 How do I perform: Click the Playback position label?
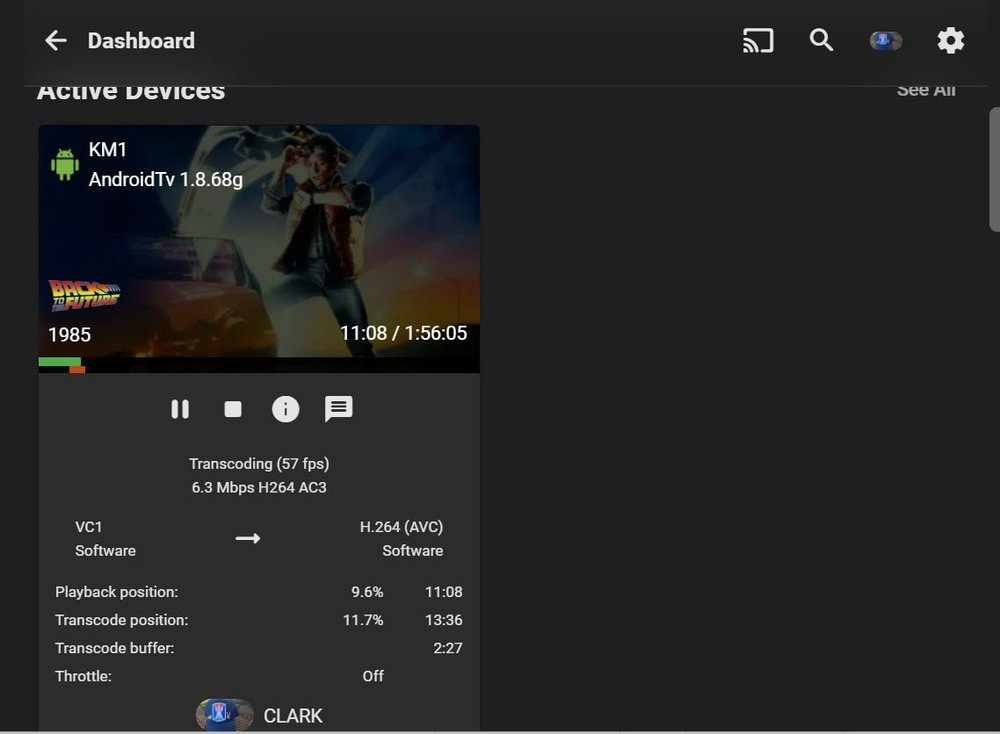(x=117, y=592)
